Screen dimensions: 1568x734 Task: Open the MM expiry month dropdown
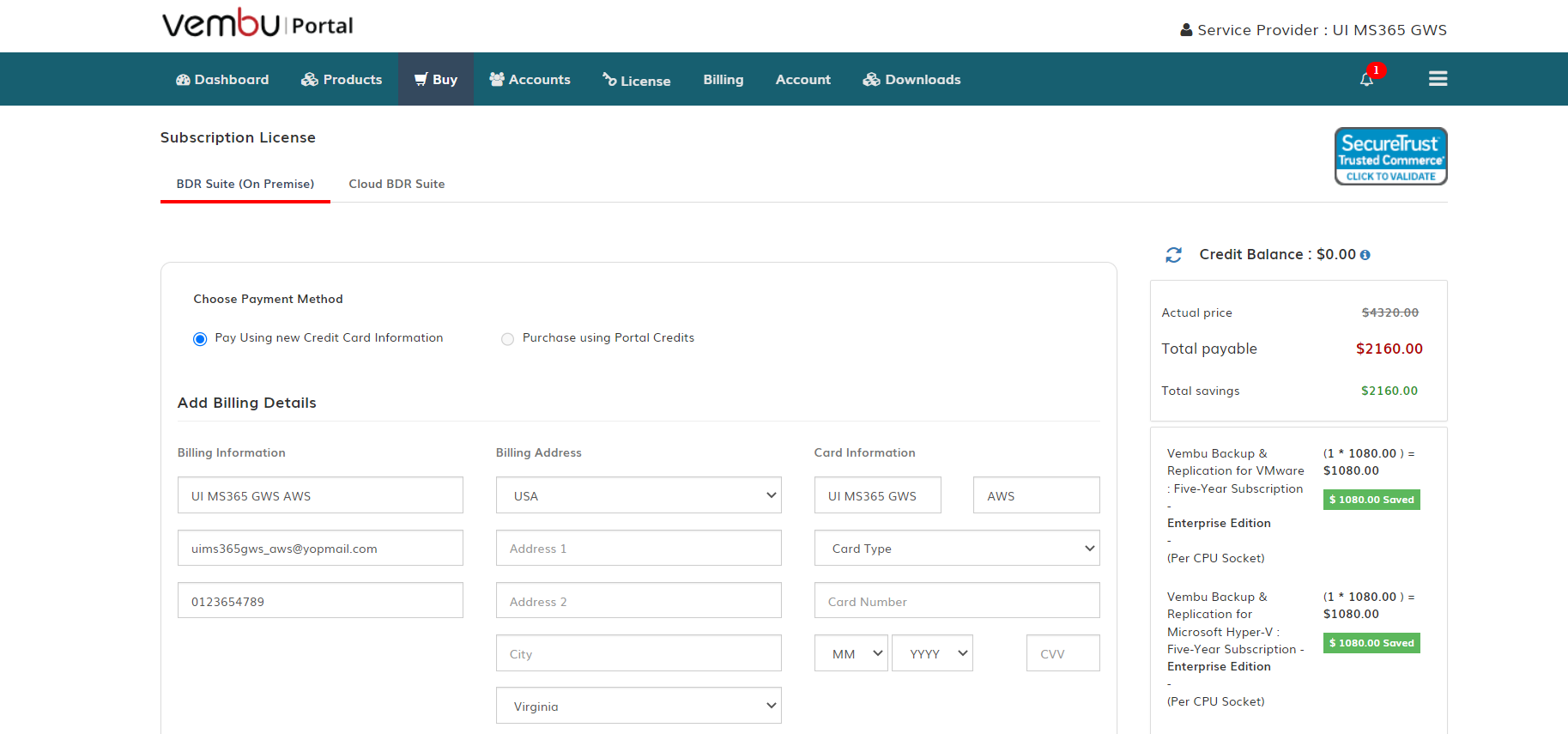pyautogui.click(x=851, y=653)
